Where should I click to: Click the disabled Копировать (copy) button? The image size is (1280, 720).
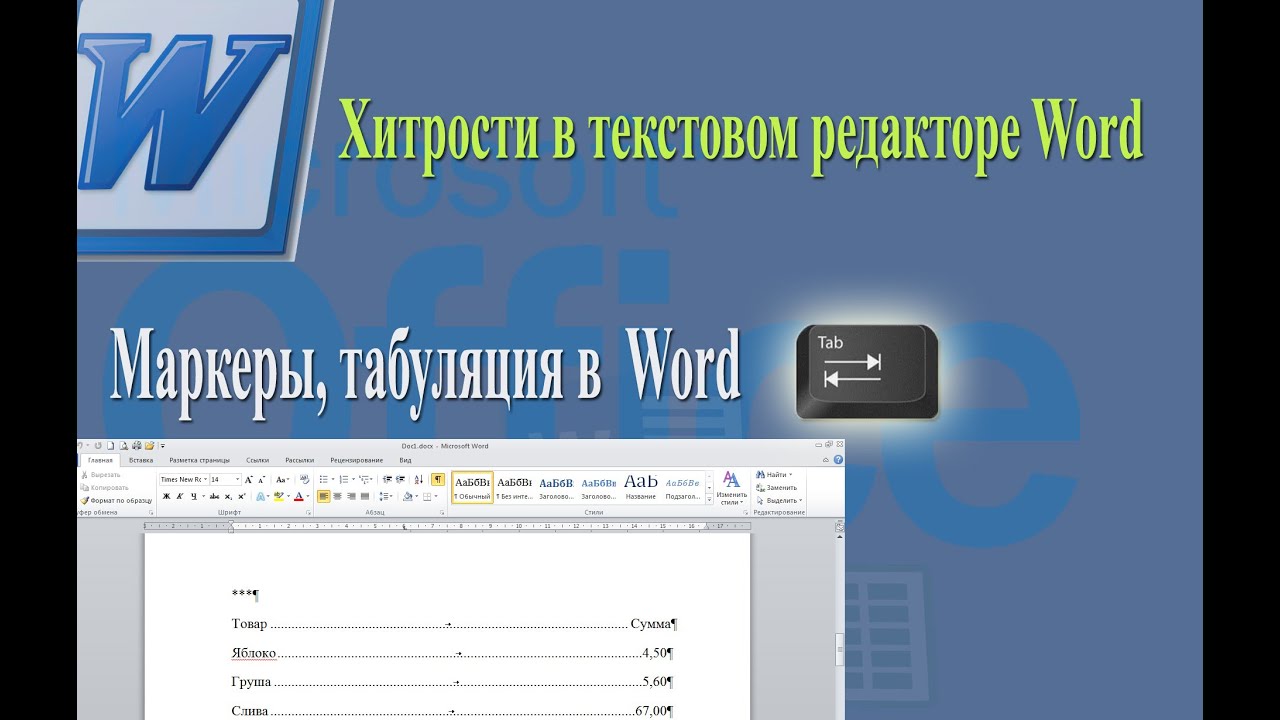click(104, 487)
